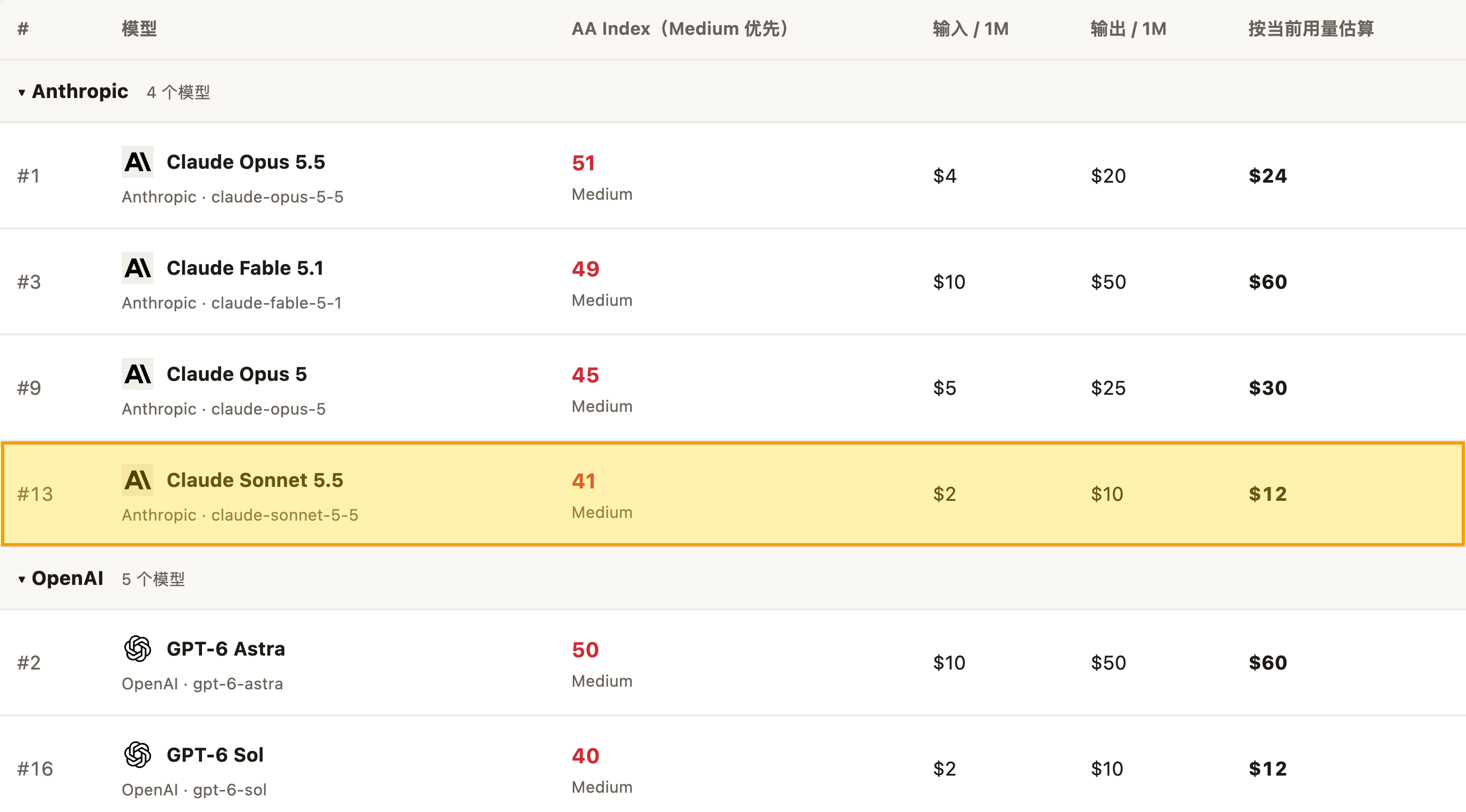Open the Claude Sonnet 5.5 model name
The height and width of the screenshot is (812, 1466).
255,480
